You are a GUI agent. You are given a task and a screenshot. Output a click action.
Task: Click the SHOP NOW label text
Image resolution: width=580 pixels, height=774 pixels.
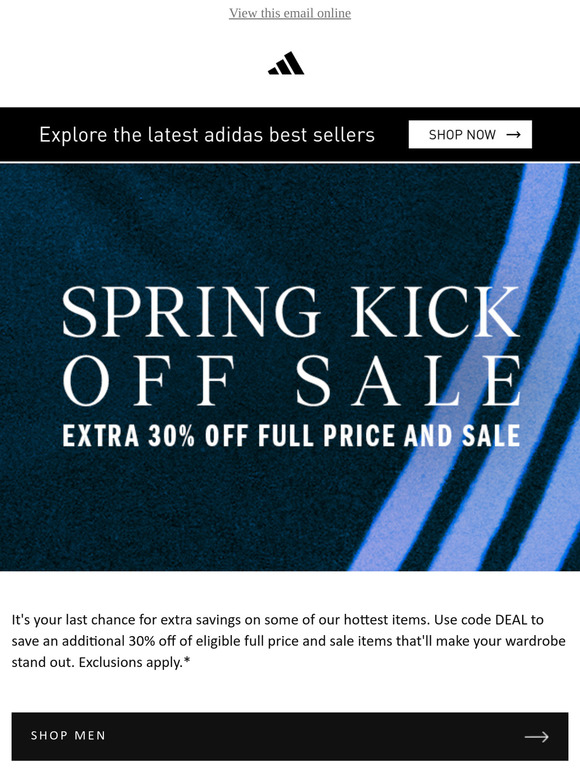point(462,135)
